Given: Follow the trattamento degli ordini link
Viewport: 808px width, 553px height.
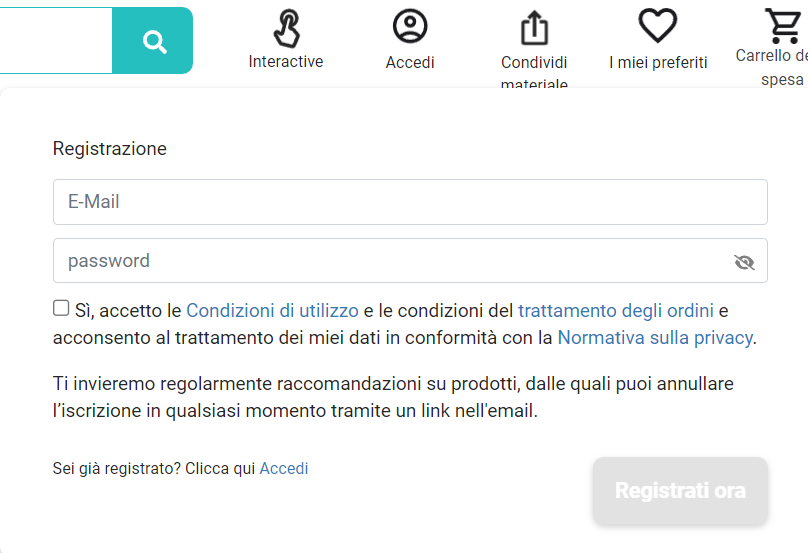Looking at the screenshot, I should 615,311.
